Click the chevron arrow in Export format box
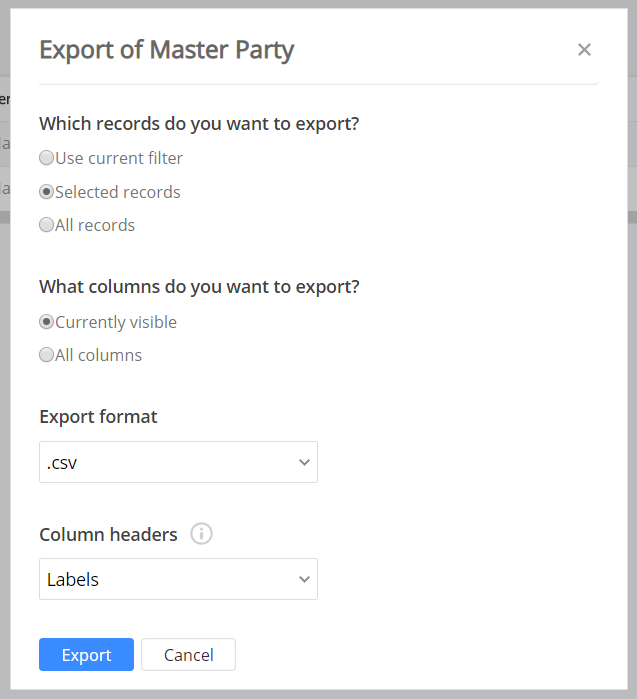Image resolution: width=637 pixels, height=699 pixels. click(x=304, y=462)
